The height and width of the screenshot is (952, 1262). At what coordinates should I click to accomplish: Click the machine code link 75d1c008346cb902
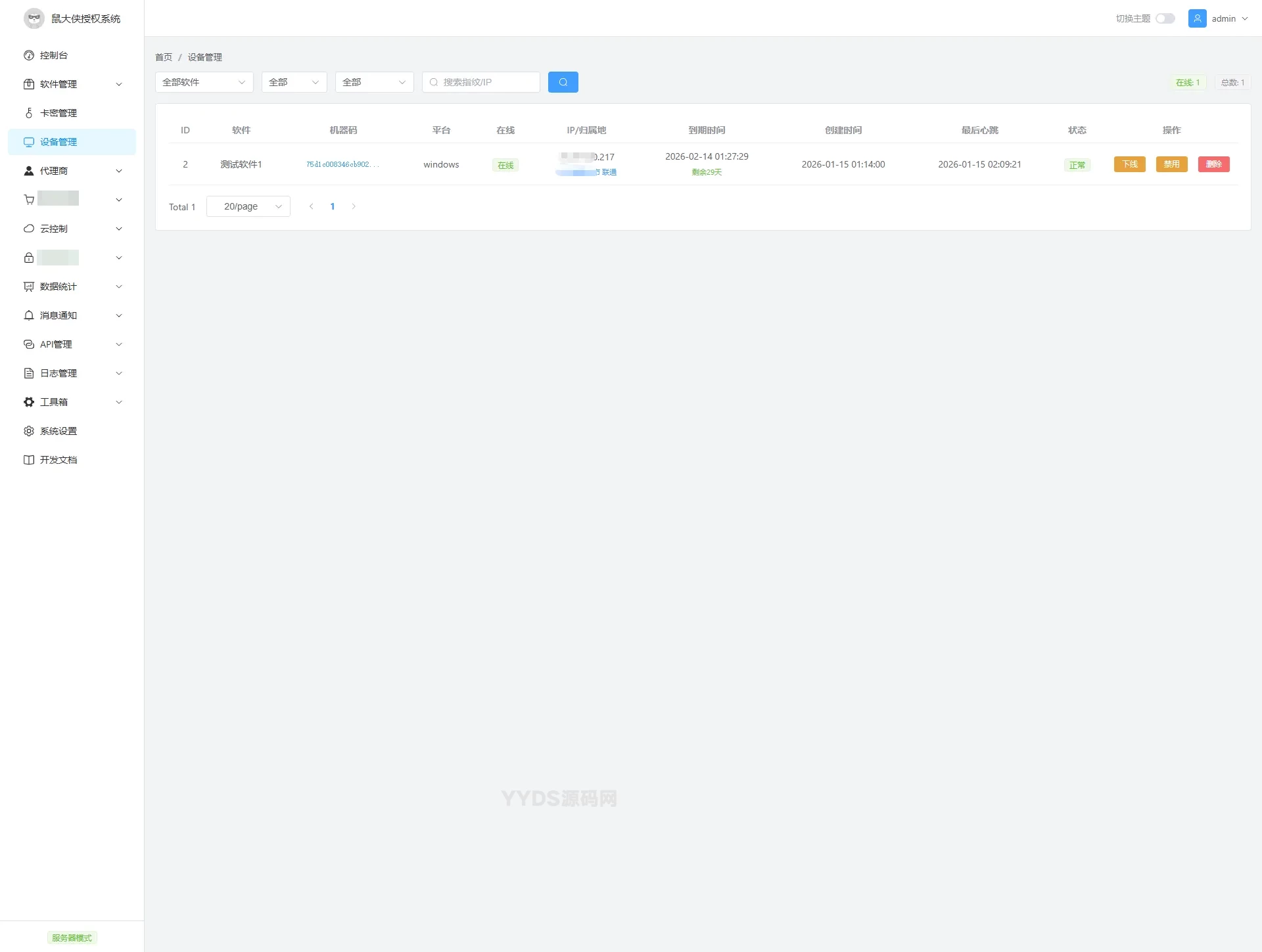coord(342,164)
